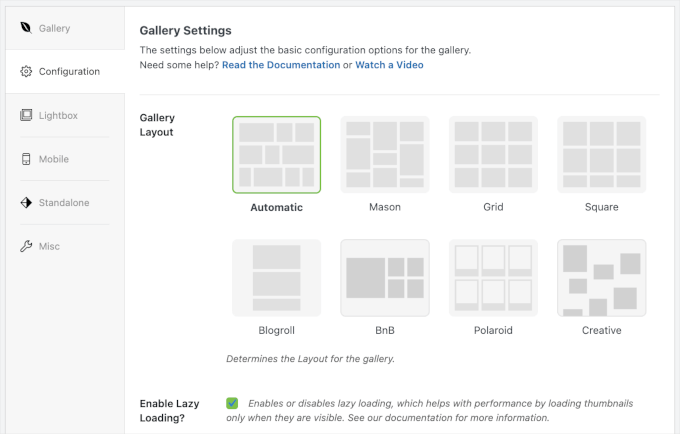This screenshot has height=434, width=680.
Task: Choose the Mason layout thumbnail
Action: 385,155
